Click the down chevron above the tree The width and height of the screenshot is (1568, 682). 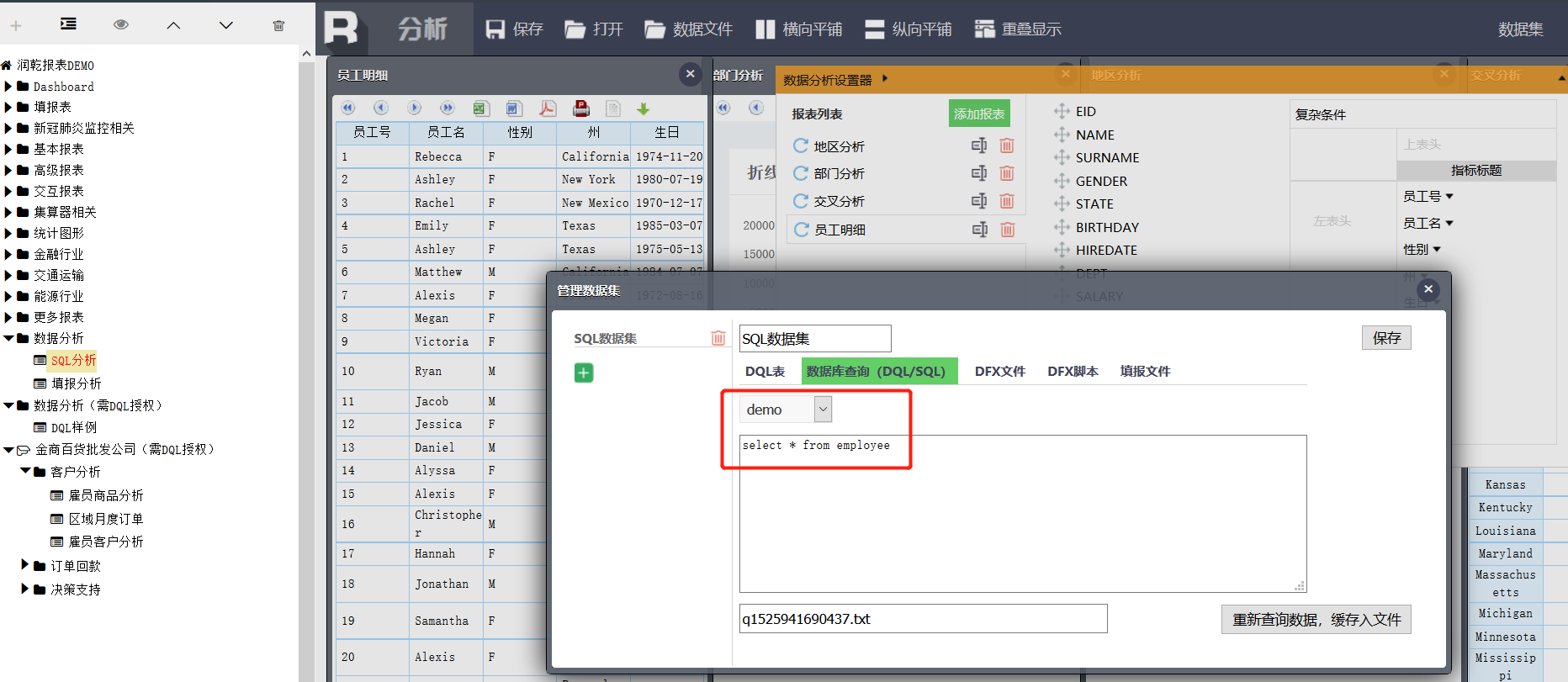[x=225, y=25]
